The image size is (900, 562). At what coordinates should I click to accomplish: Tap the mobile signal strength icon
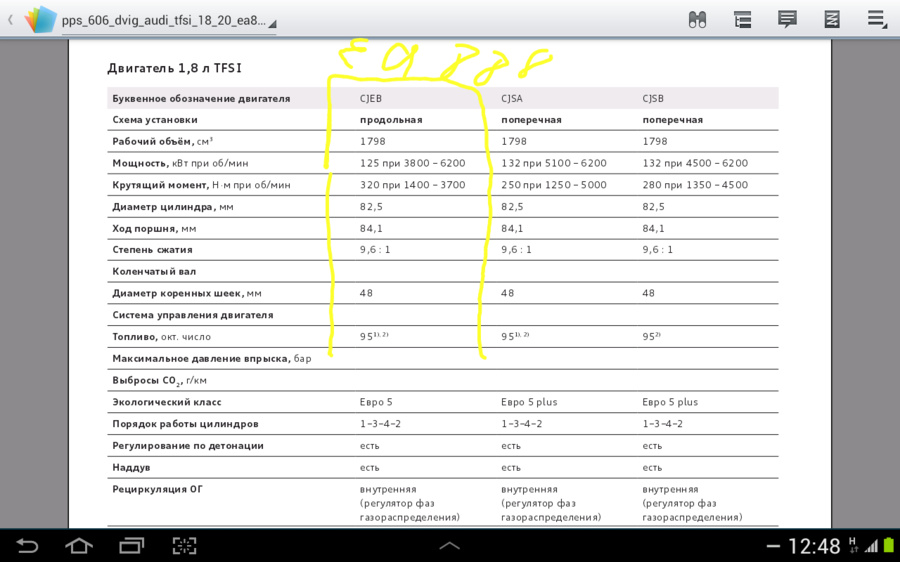[x=871, y=546]
